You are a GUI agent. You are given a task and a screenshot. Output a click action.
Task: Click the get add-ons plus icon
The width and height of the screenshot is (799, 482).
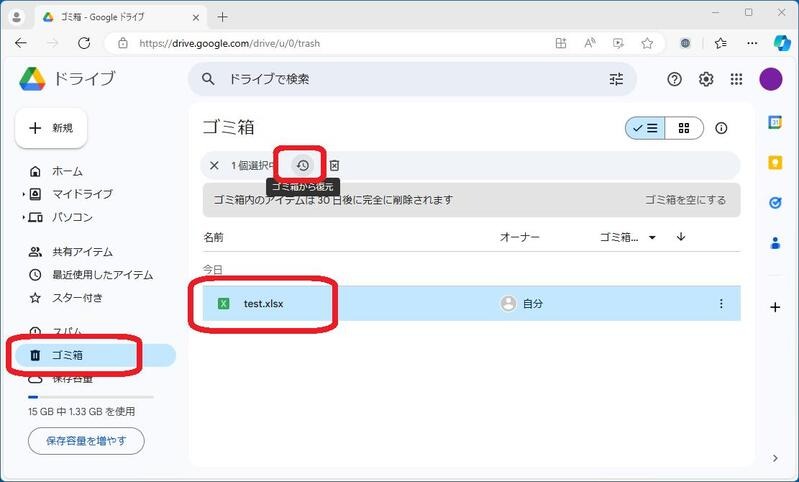coord(775,307)
